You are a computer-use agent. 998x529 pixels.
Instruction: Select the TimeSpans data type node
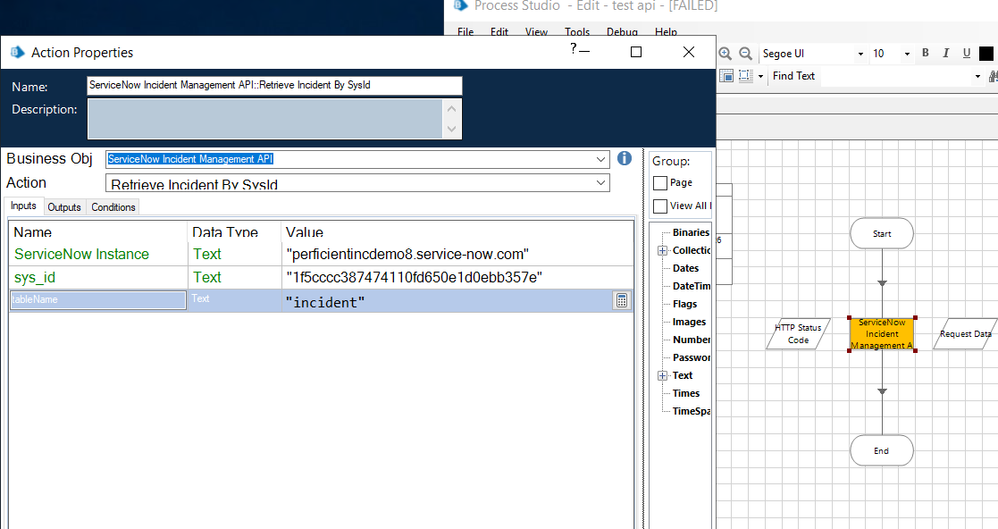[x=691, y=411]
